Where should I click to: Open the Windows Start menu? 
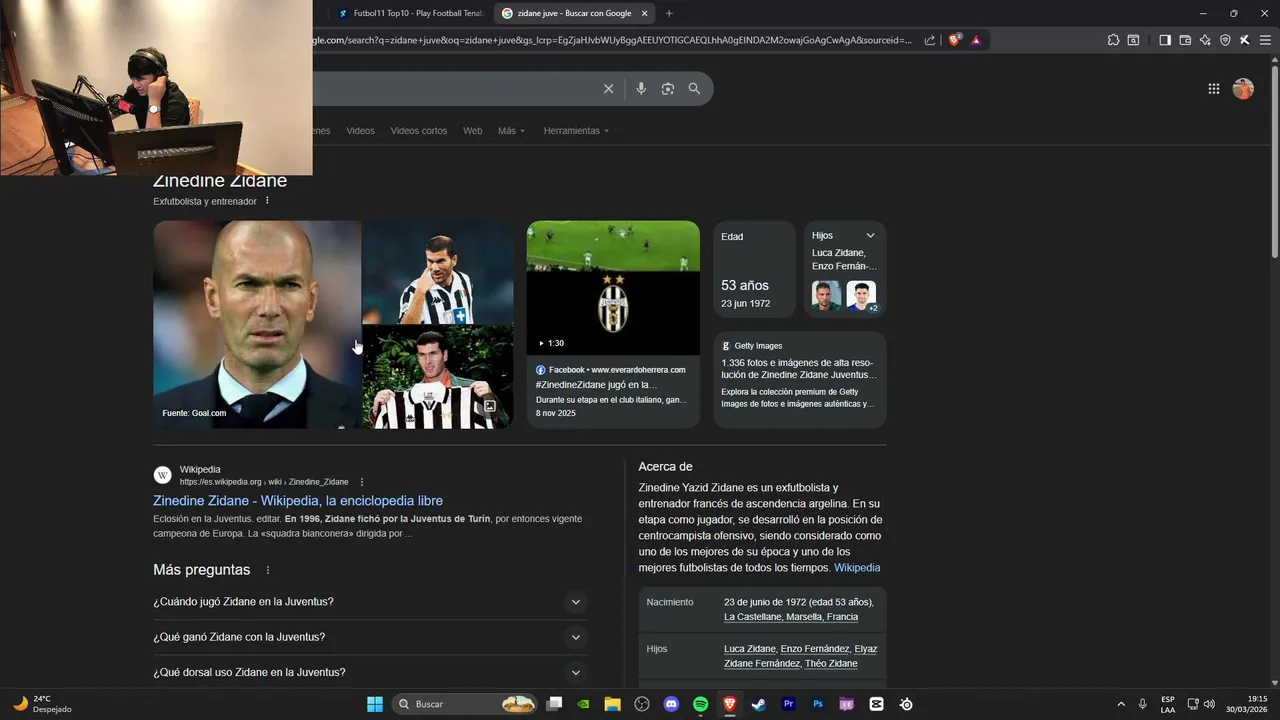(375, 704)
